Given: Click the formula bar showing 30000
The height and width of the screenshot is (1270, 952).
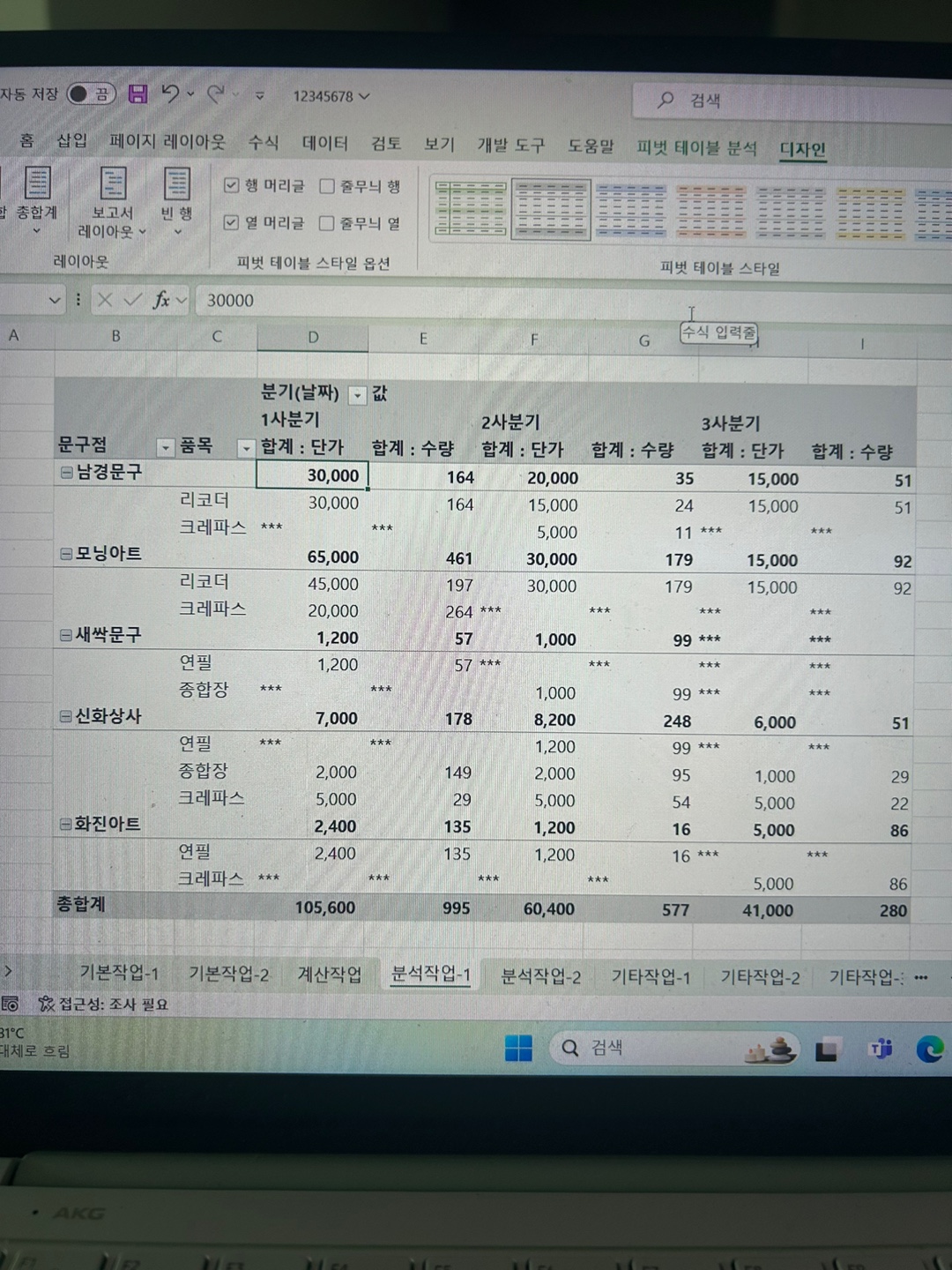Looking at the screenshot, I should (x=441, y=301).
